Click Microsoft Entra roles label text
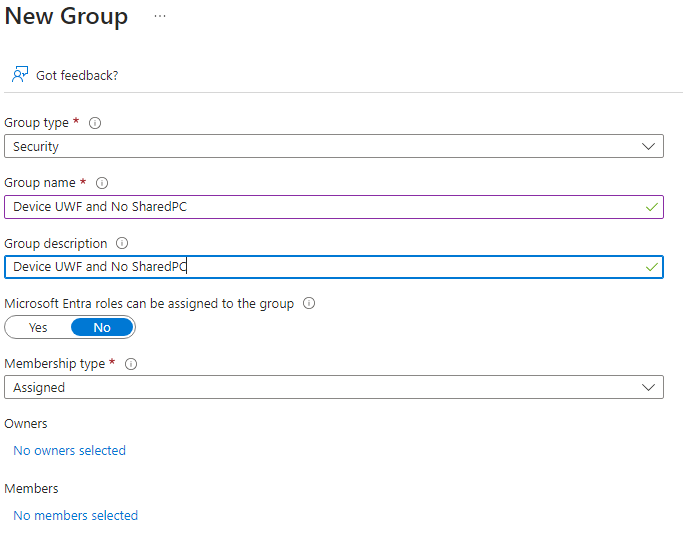This screenshot has width=683, height=535. coord(149,304)
